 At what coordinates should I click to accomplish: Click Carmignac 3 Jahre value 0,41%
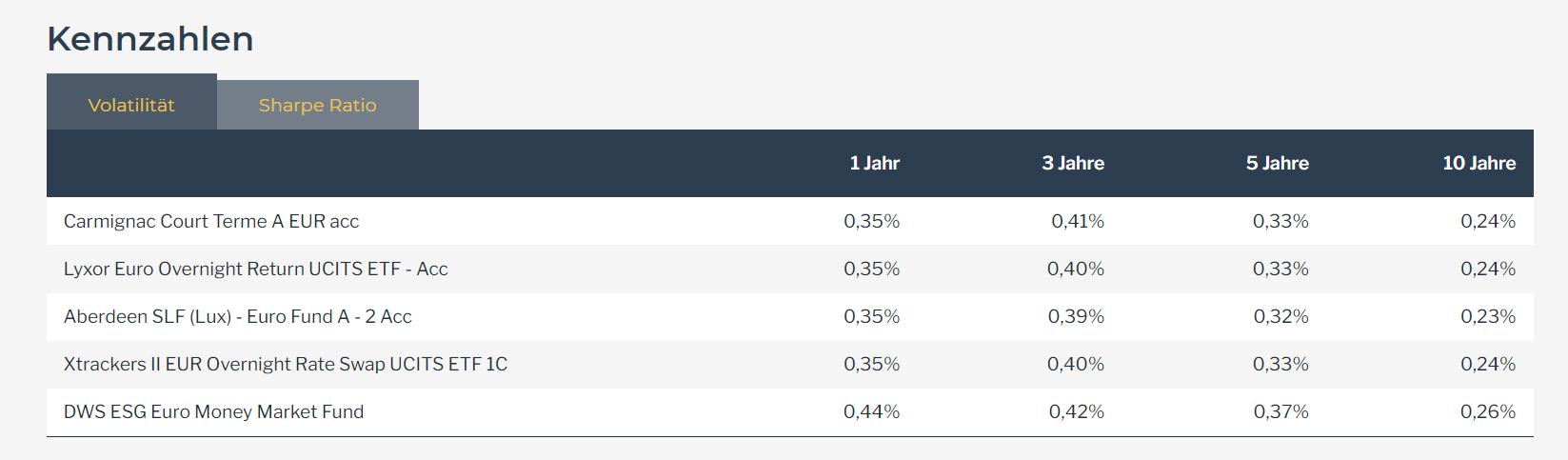1078,221
